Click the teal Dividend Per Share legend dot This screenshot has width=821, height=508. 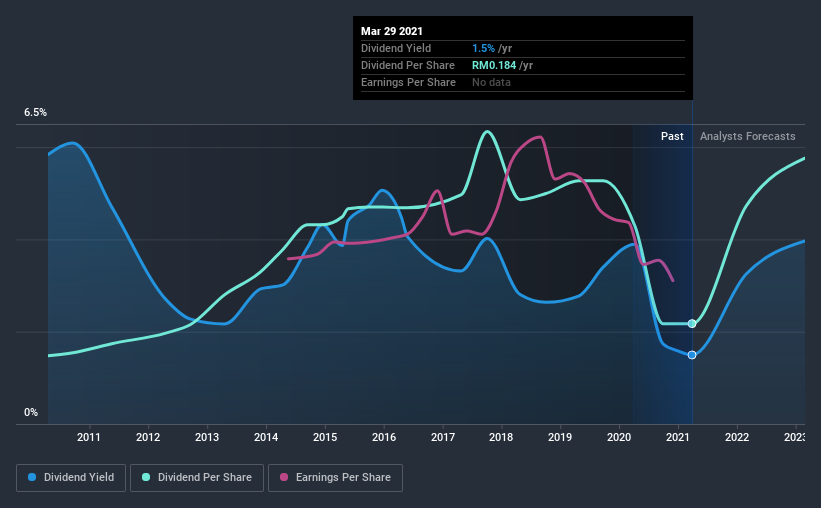[146, 477]
